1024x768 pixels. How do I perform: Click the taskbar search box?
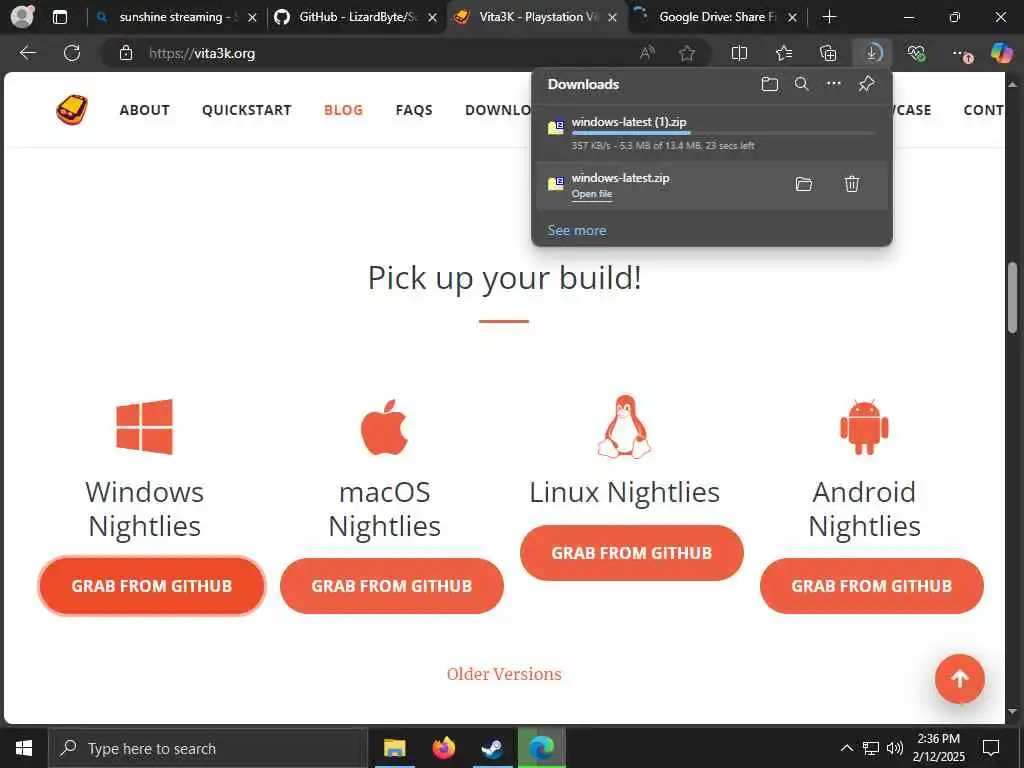click(x=208, y=748)
